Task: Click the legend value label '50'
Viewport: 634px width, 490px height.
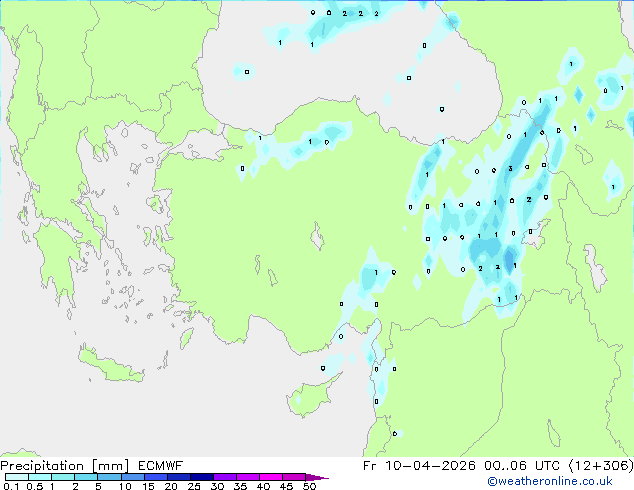Action: (309, 486)
